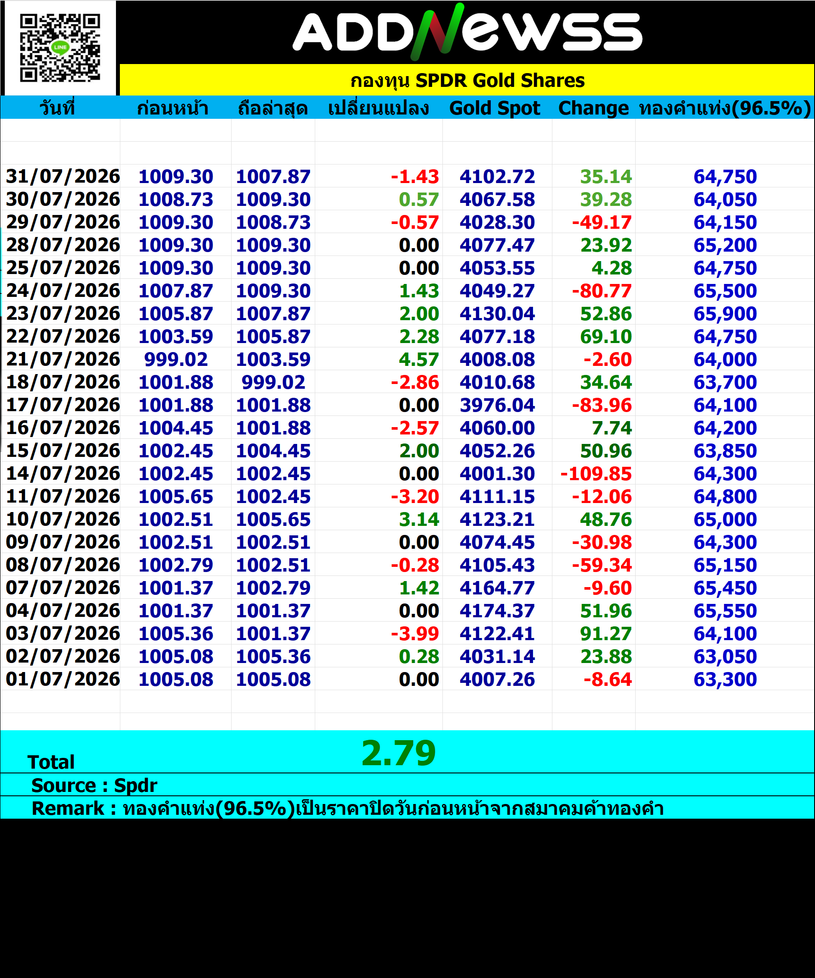This screenshot has width=815, height=978.
Task: Click the -80.77 Change value
Action: pyautogui.click(x=602, y=291)
